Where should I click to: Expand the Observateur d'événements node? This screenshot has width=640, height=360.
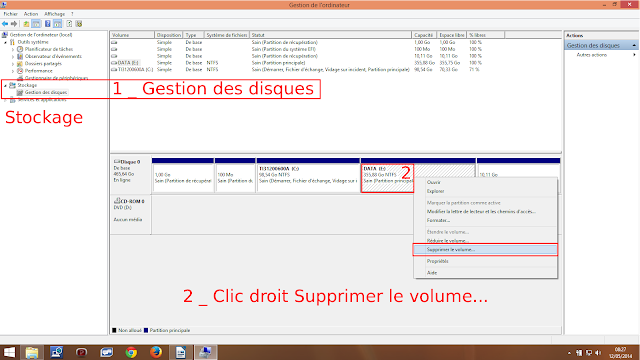[13, 57]
